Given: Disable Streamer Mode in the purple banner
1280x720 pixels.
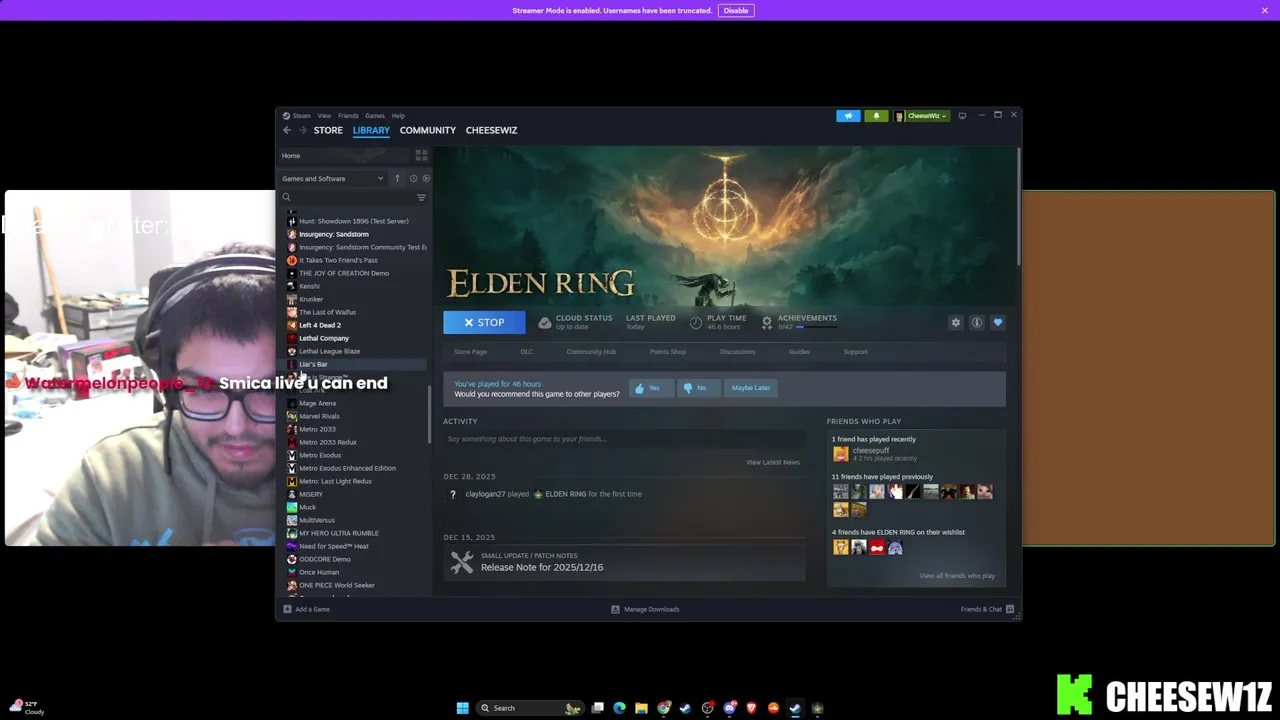Looking at the screenshot, I should pyautogui.click(x=736, y=10).
